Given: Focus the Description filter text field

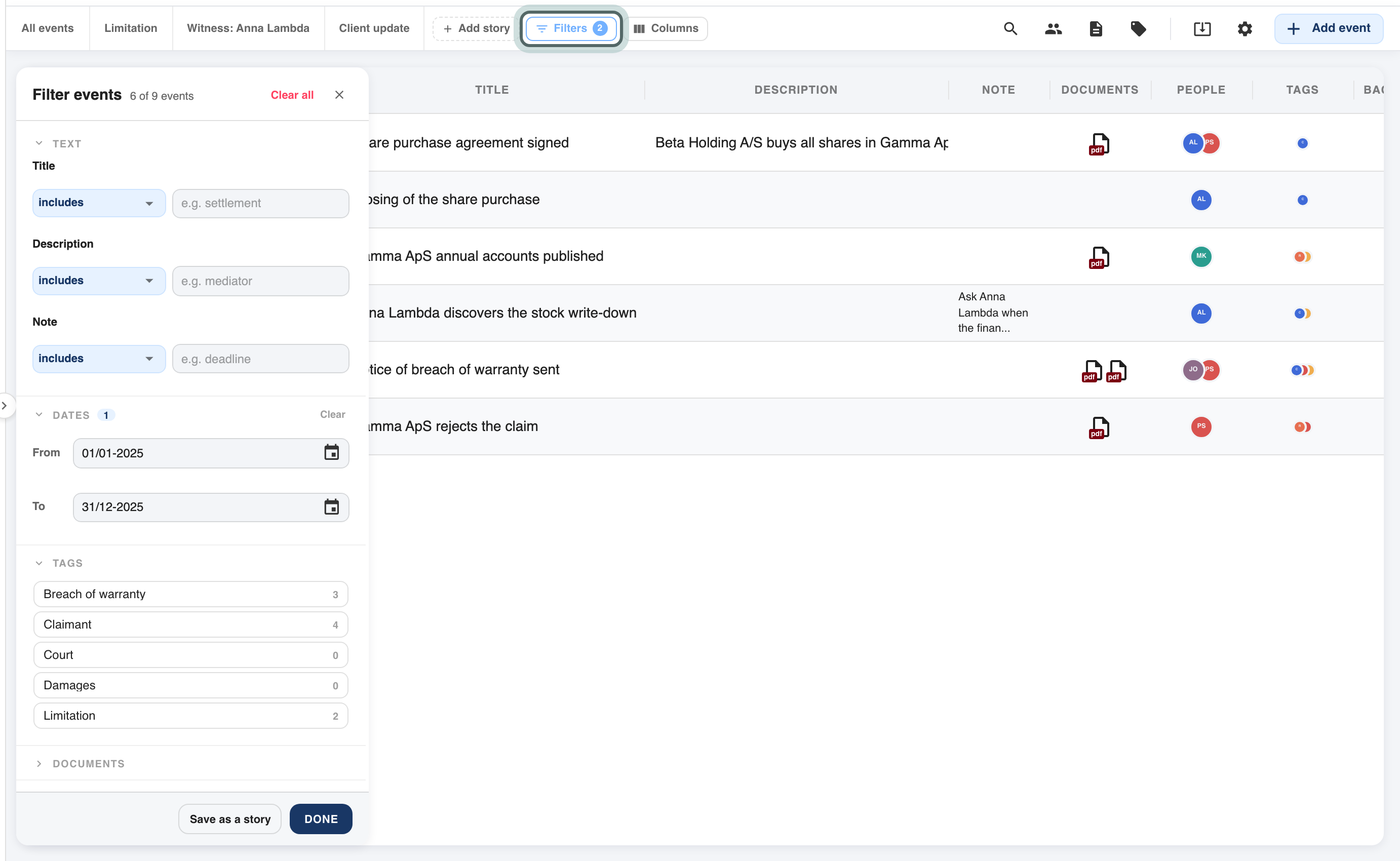Looking at the screenshot, I should [261, 281].
